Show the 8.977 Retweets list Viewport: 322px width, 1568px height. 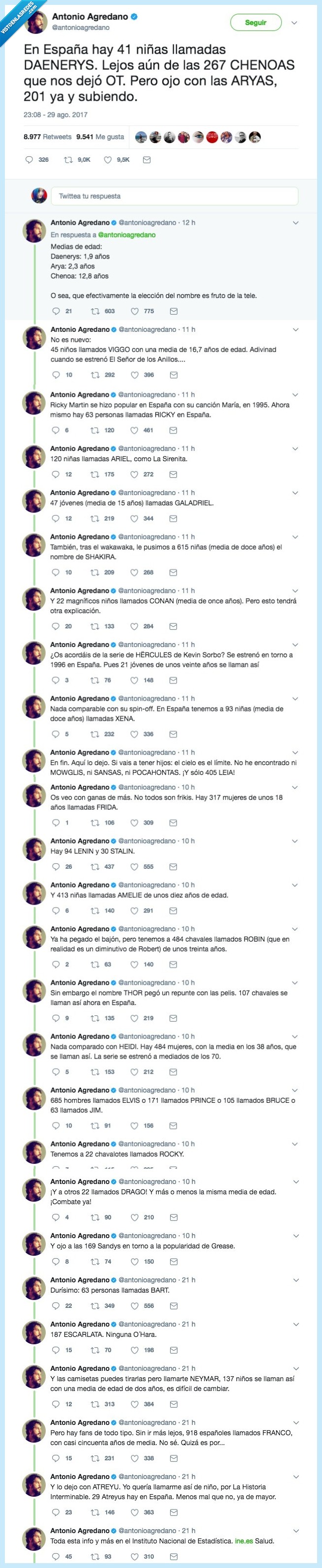[x=48, y=137]
